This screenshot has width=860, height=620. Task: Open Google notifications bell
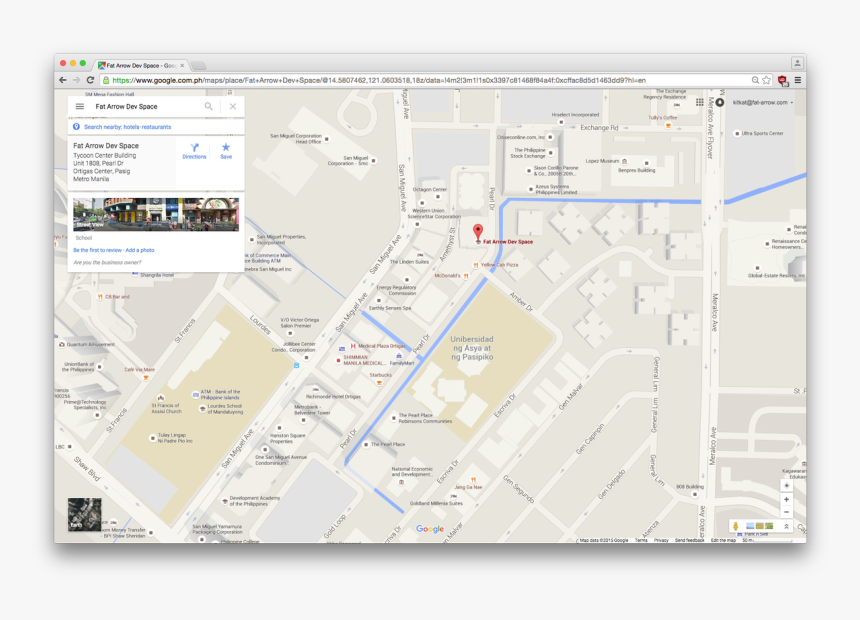719,102
